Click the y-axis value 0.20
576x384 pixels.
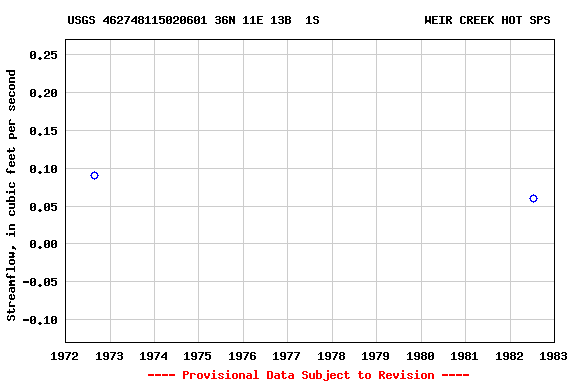43,93
